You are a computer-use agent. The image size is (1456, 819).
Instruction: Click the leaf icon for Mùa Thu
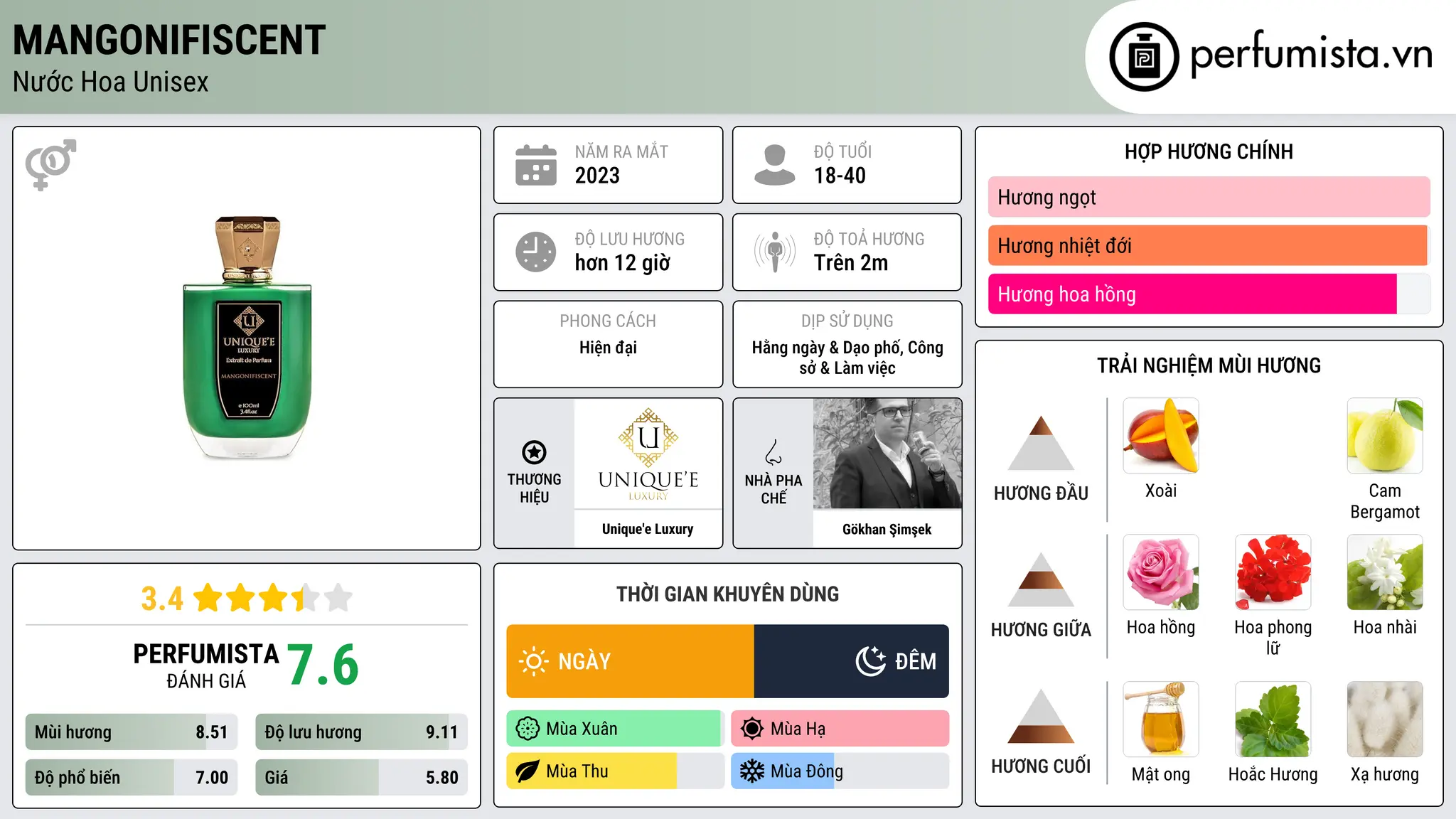pyautogui.click(x=528, y=771)
